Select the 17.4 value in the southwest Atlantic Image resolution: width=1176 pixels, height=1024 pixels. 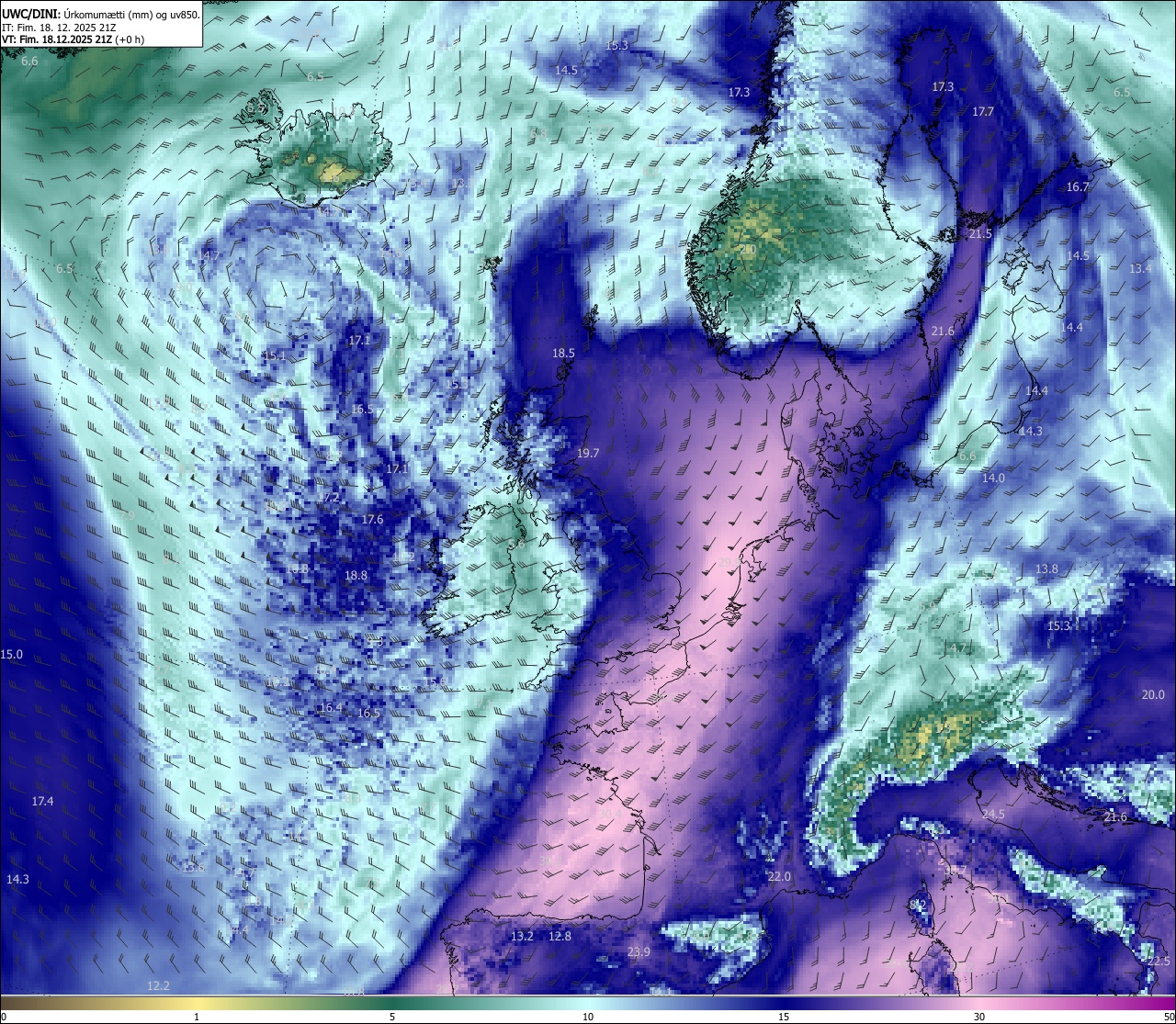click(x=42, y=802)
